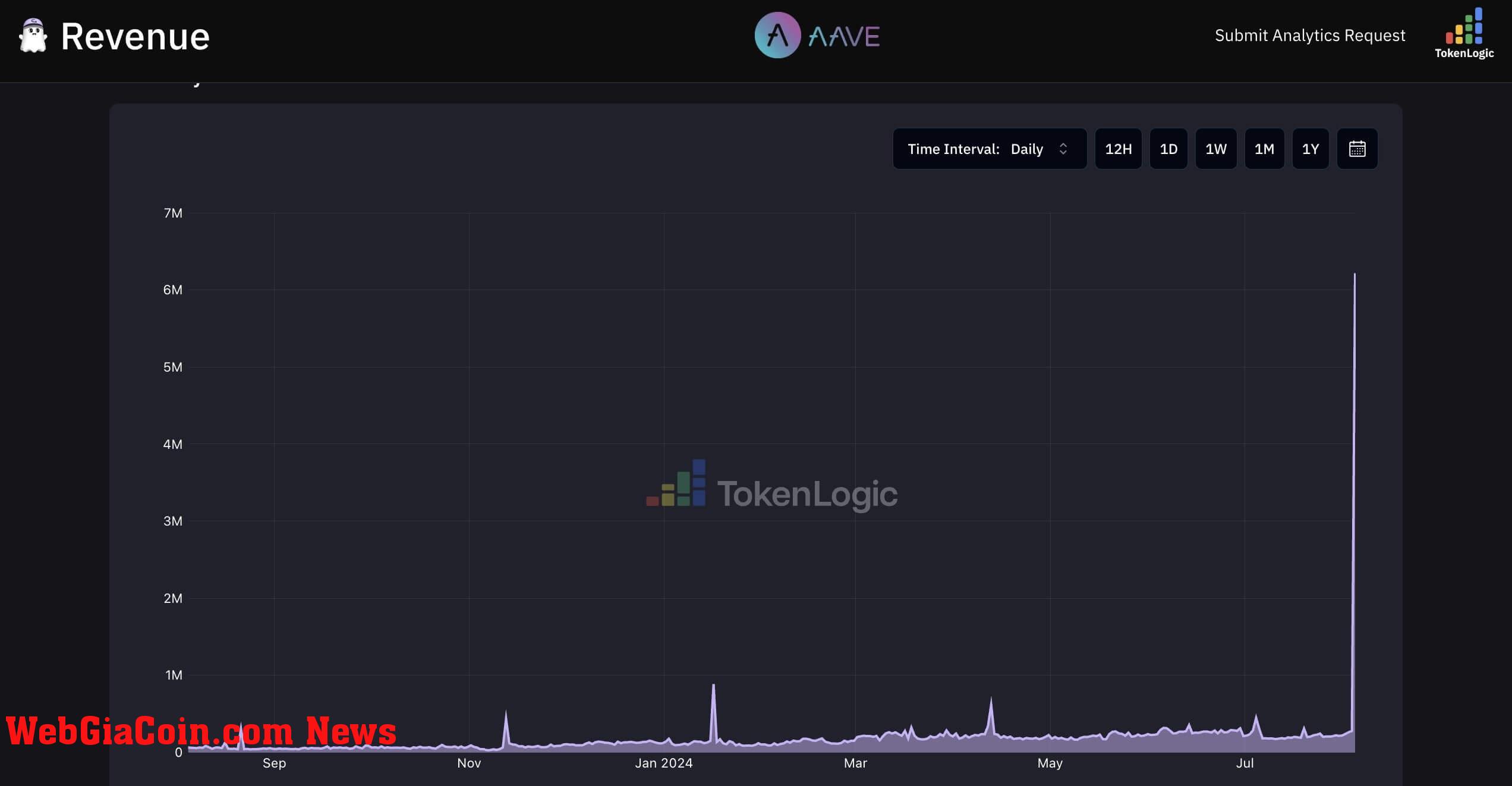This screenshot has width=1512, height=786.
Task: Click the Submit Analytics Request link
Action: click(1310, 35)
